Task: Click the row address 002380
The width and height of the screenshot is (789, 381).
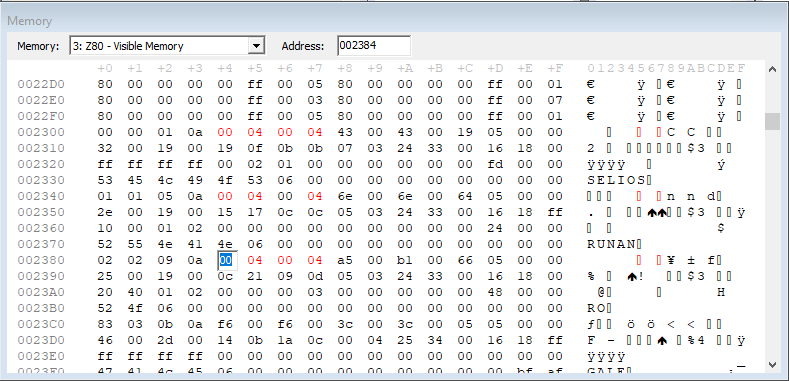Action: click(x=41, y=260)
